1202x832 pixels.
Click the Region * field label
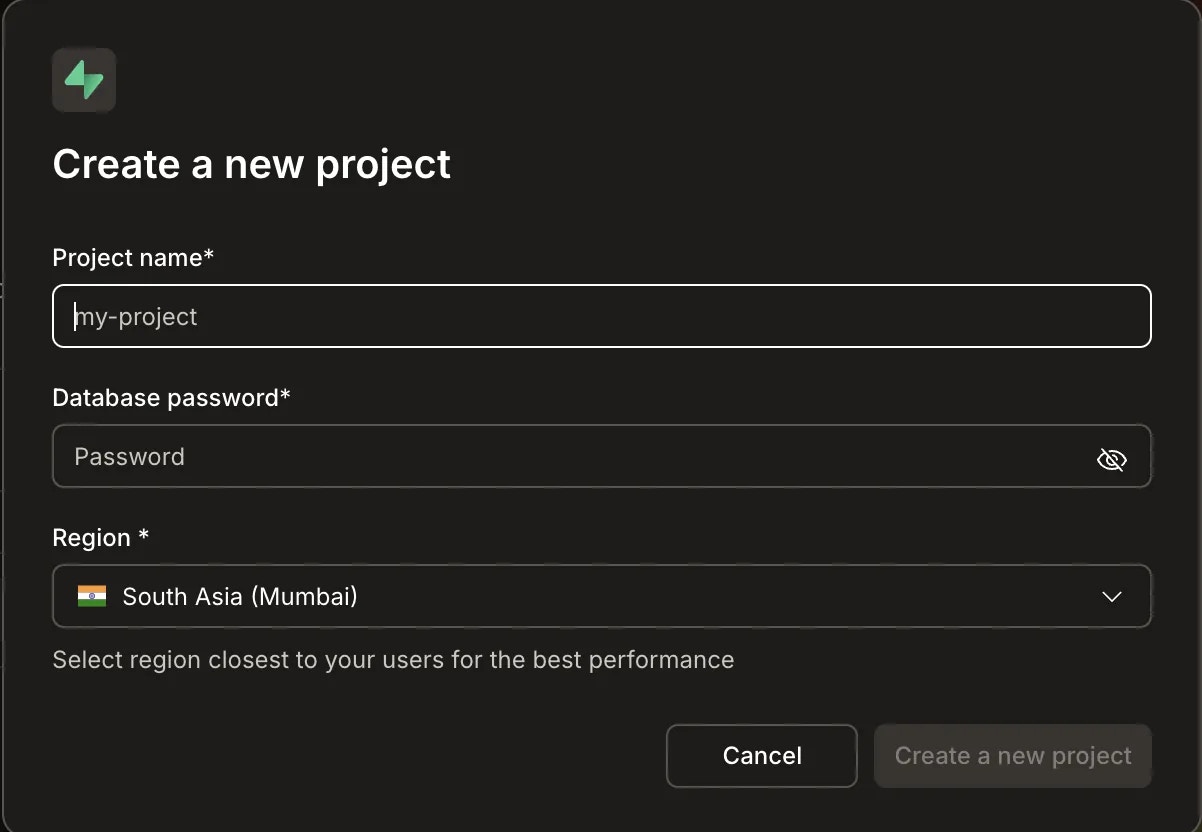coord(100,537)
